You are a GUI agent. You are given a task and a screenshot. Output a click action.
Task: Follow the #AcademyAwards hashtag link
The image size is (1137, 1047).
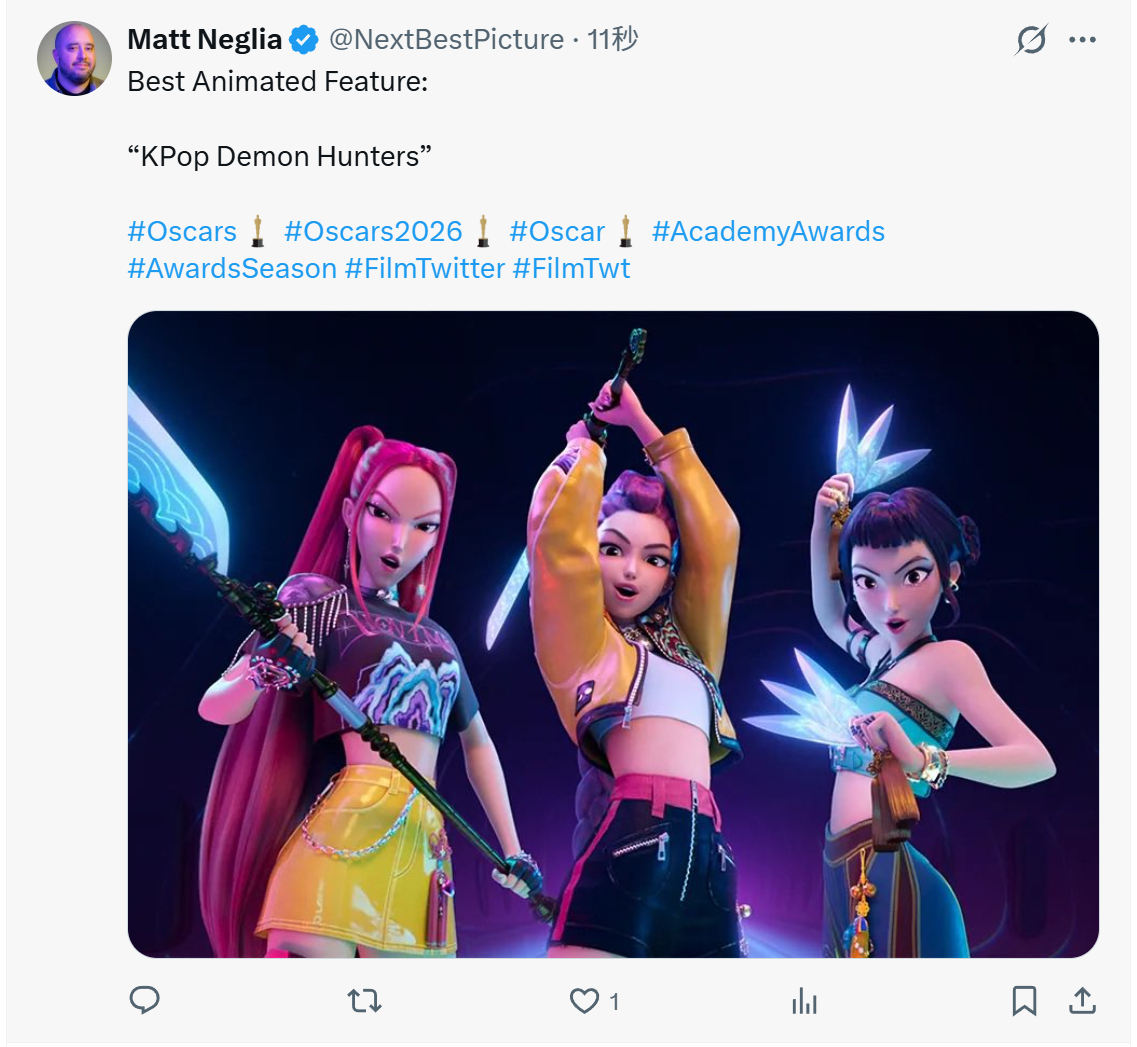pos(768,232)
